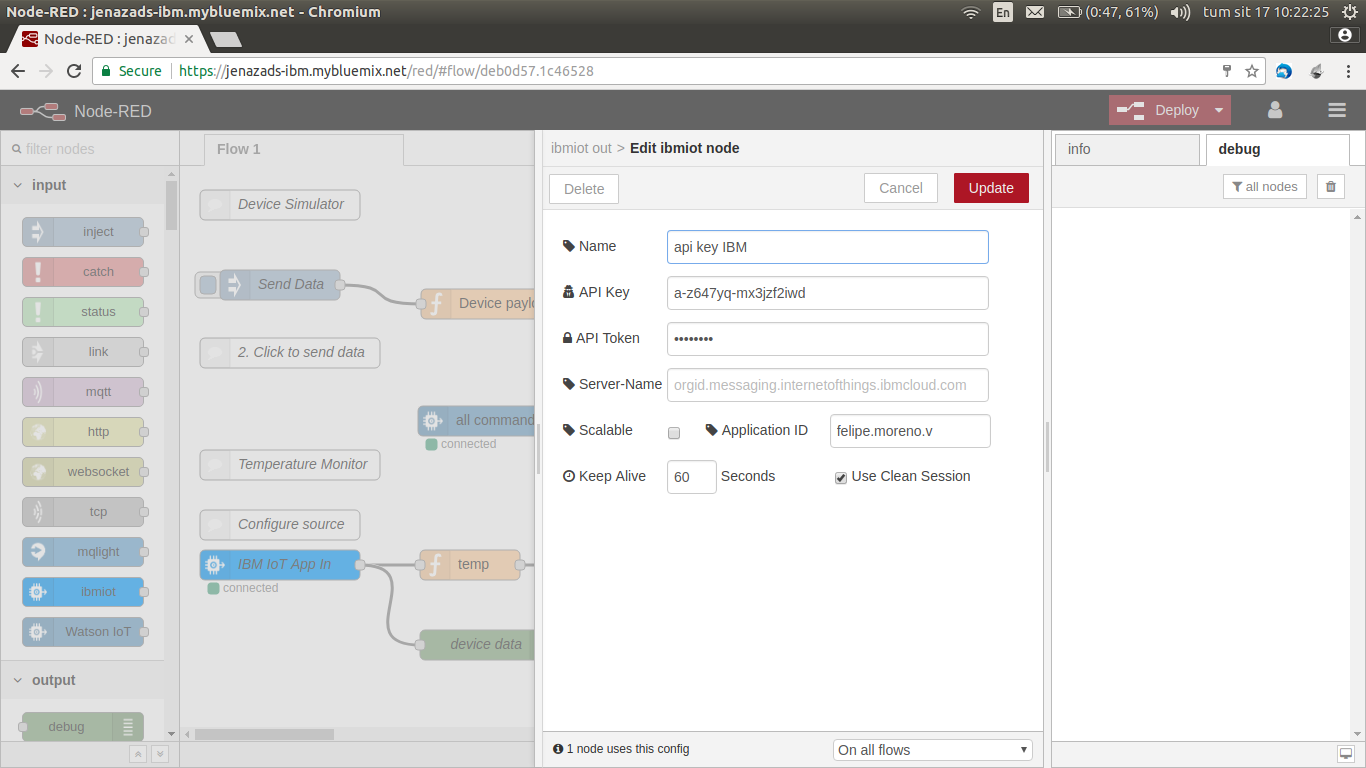Click the Name input field
Viewport: 1366px width, 768px height.
tap(828, 247)
